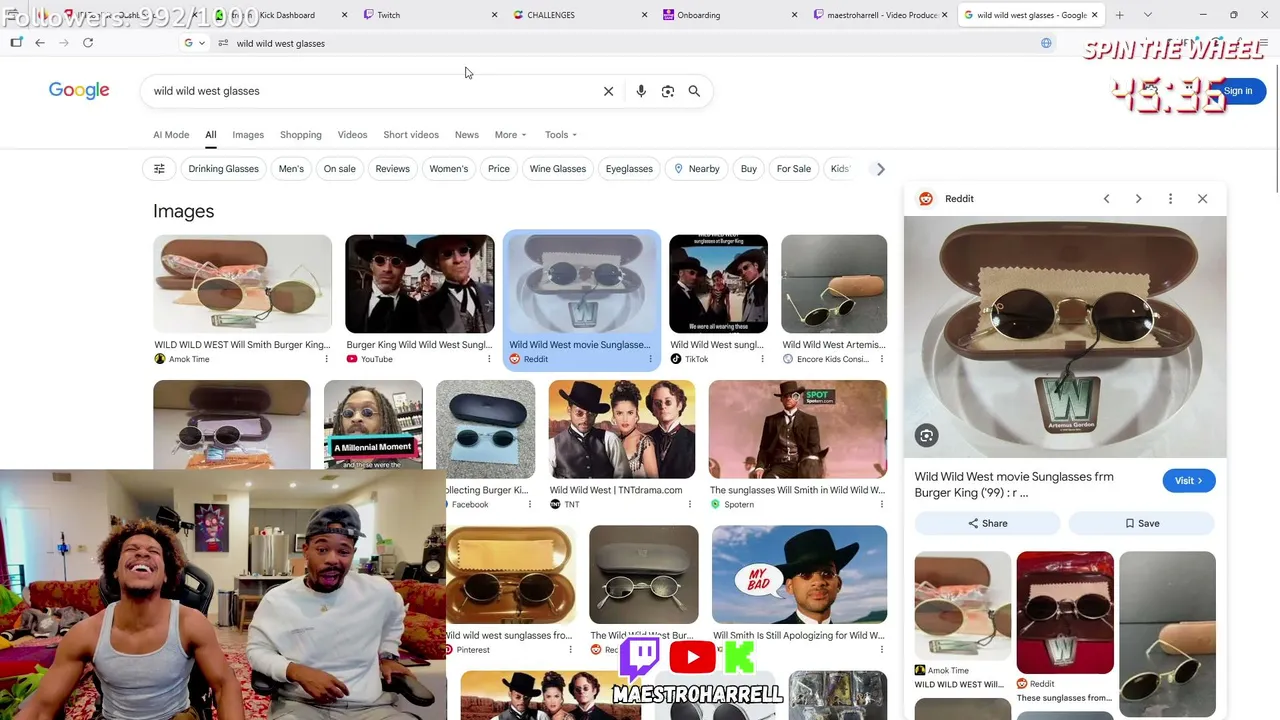Image resolution: width=1280 pixels, height=720 pixels.
Task: Close the Reddit image preview panel
Action: point(1202,199)
